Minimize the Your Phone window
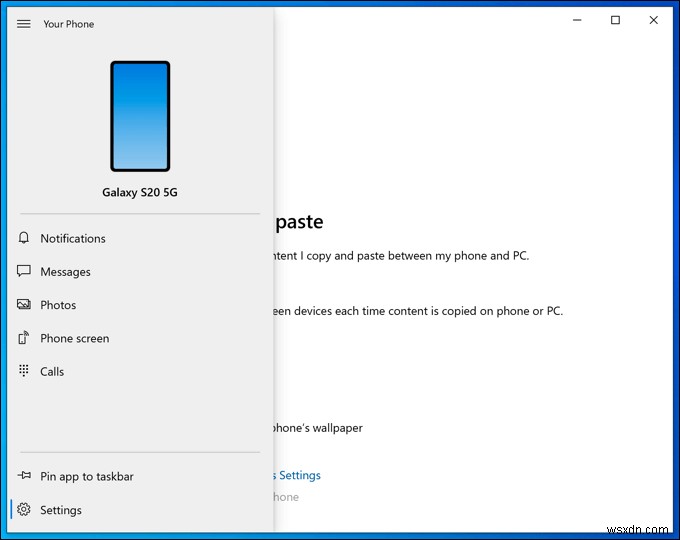The width and height of the screenshot is (680, 540). (577, 20)
